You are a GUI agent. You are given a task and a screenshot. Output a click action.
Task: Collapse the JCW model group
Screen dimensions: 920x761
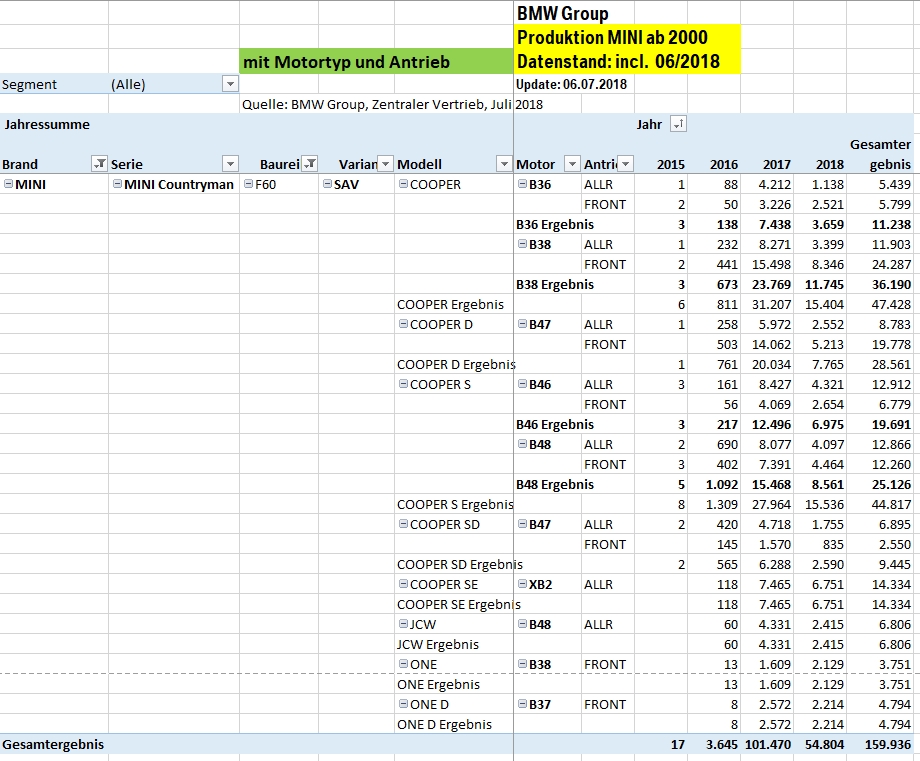(x=404, y=624)
